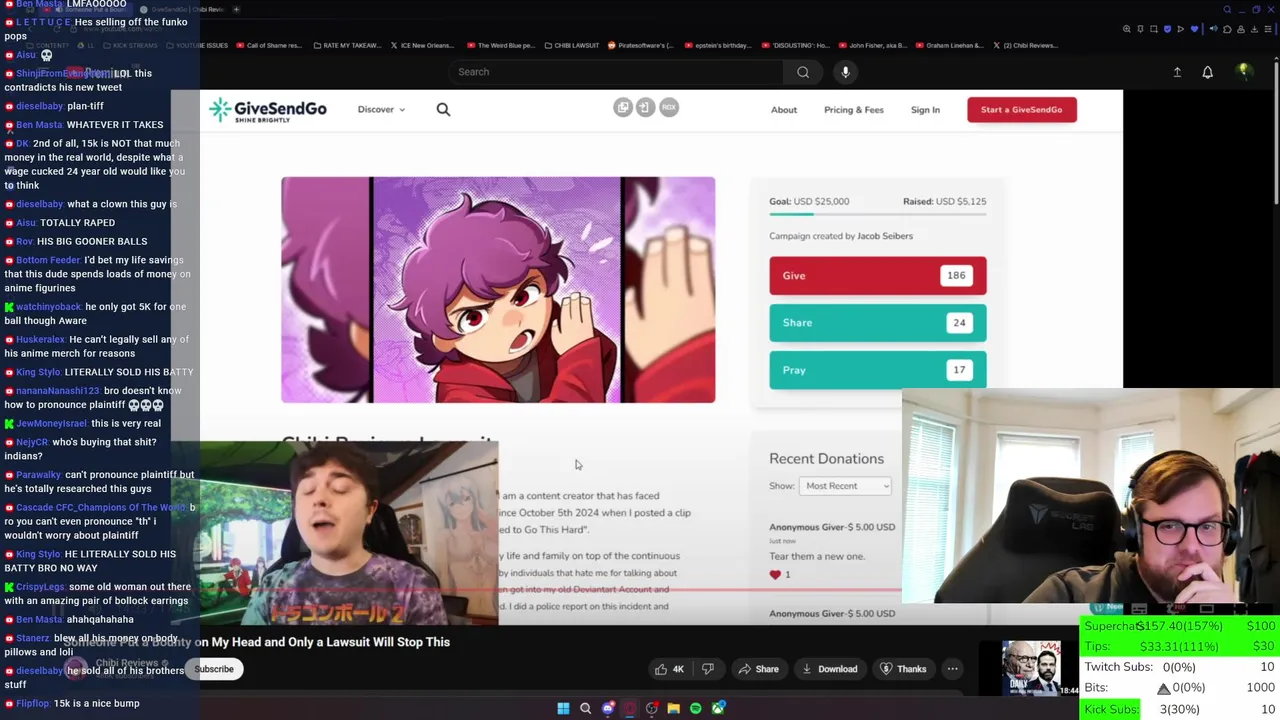Click the YouTube search magnifier button

click(803, 72)
